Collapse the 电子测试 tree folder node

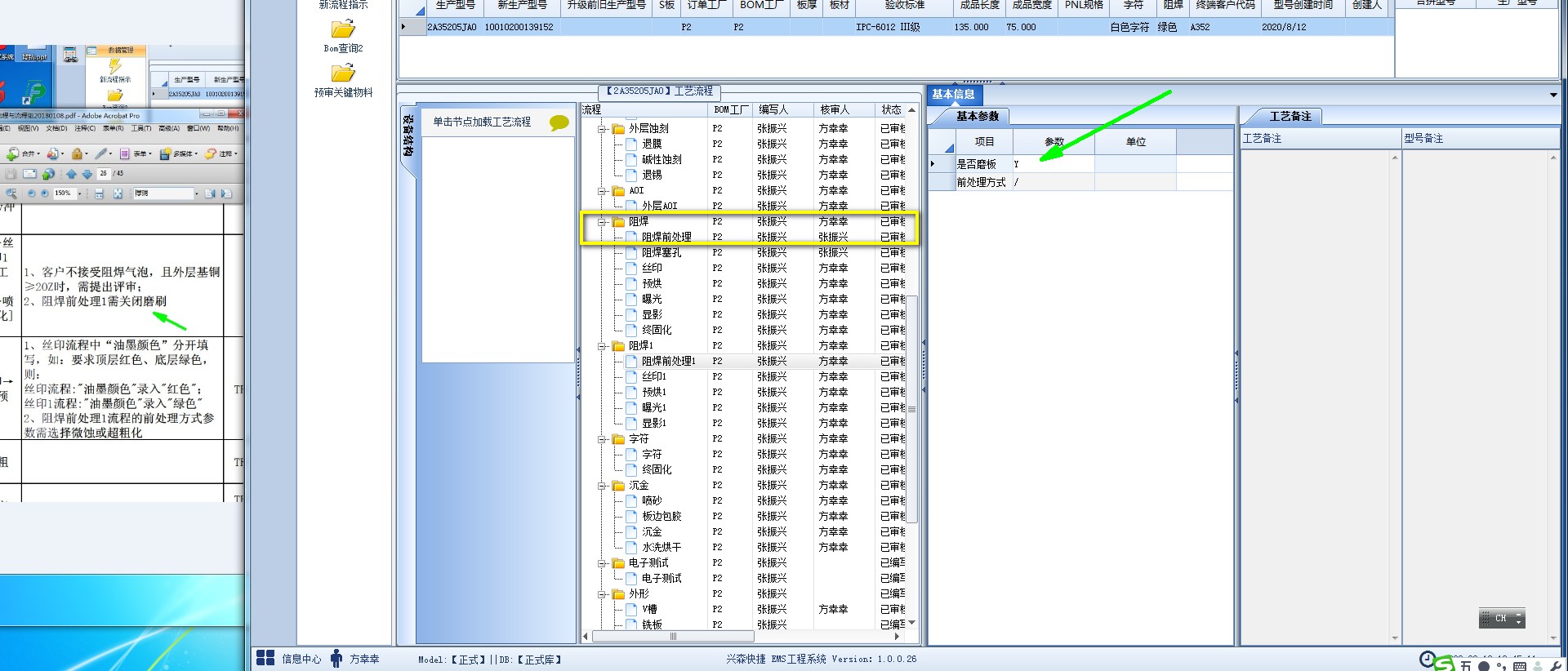click(603, 563)
